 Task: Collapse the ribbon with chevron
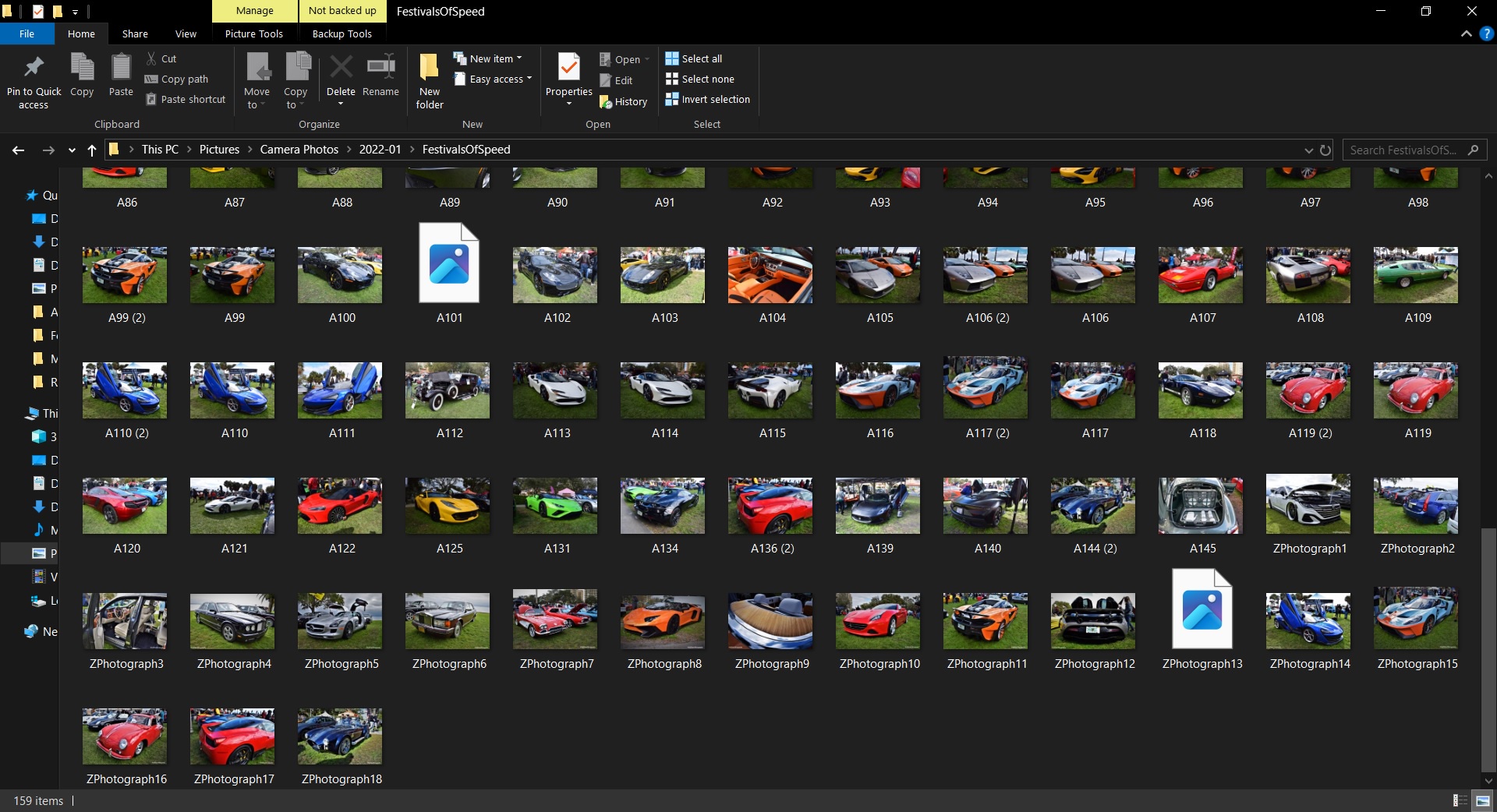pyautogui.click(x=1467, y=34)
